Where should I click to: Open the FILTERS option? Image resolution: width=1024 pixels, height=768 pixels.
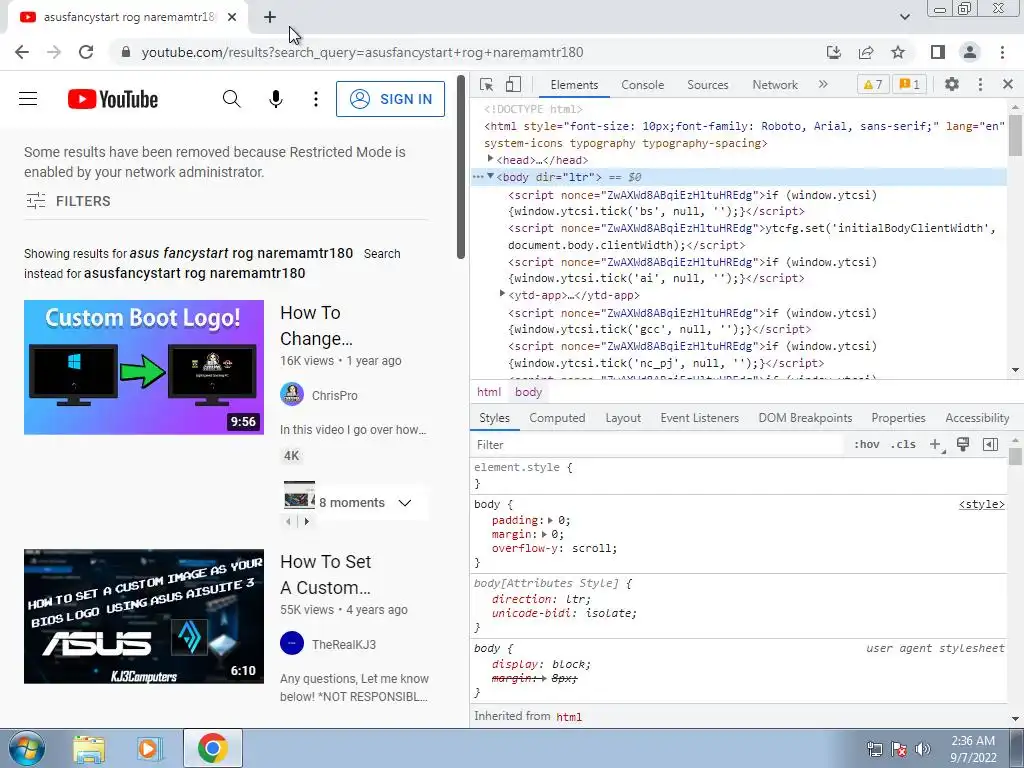click(x=68, y=201)
